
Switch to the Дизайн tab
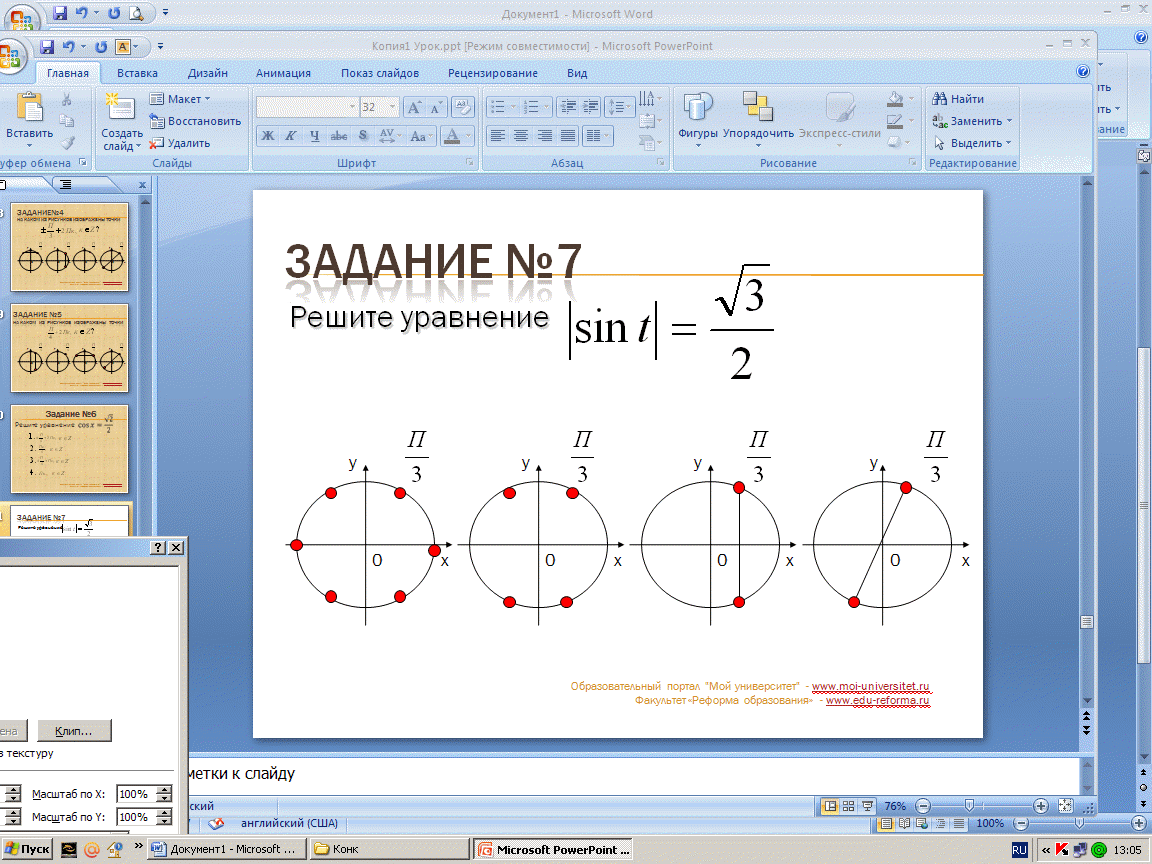pos(208,73)
